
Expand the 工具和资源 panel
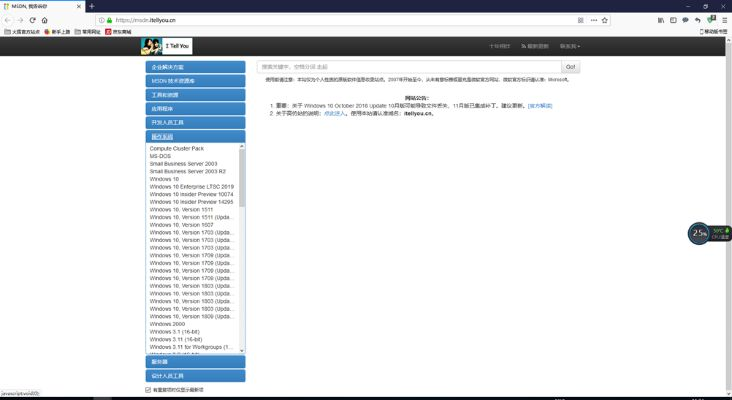(195, 95)
